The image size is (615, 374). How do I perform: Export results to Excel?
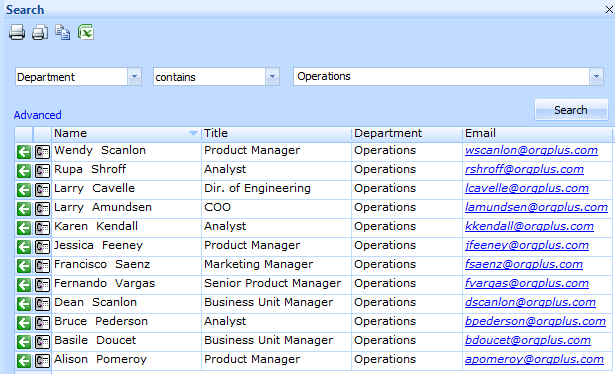coord(86,32)
